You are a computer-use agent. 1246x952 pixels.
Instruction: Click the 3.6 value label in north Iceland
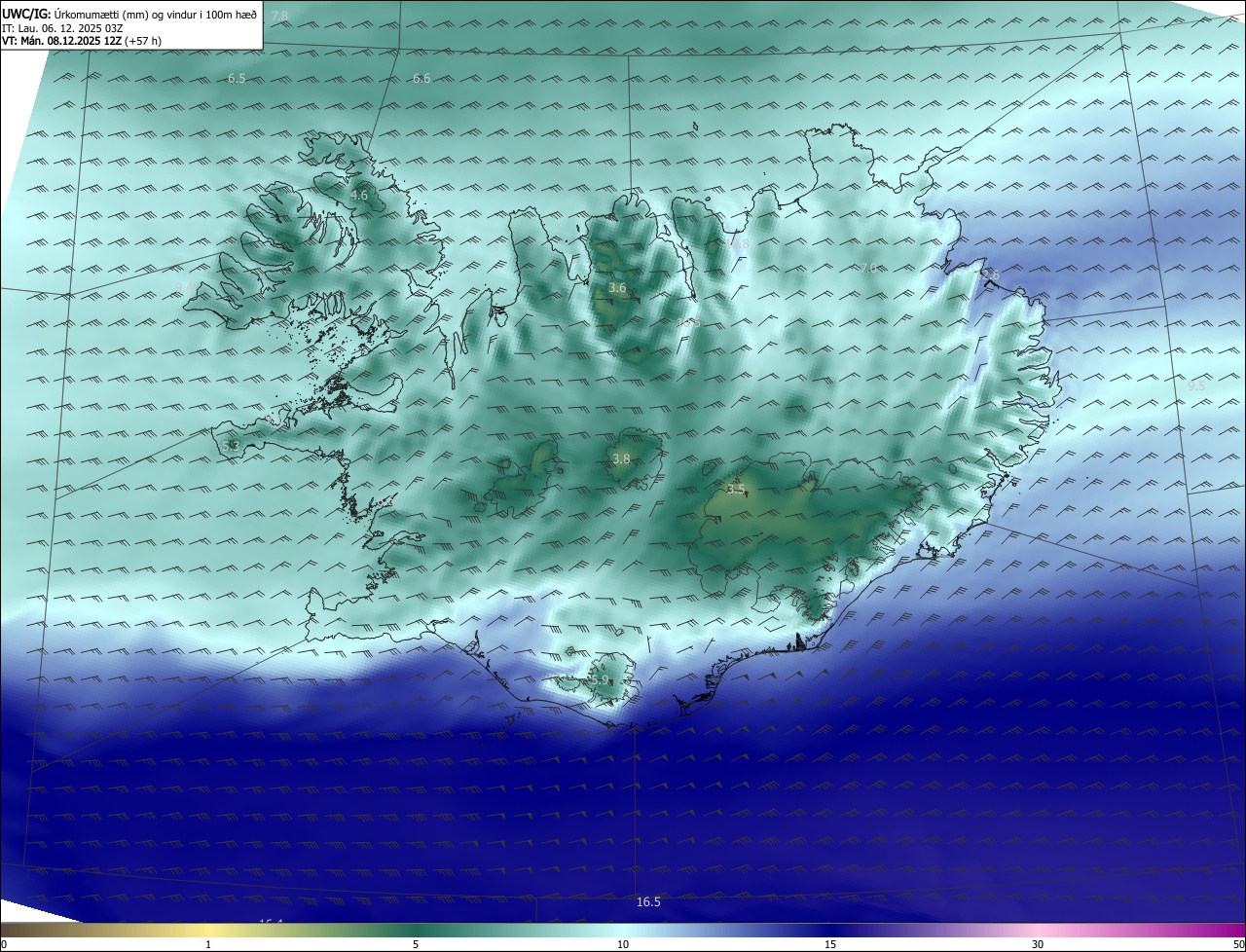[617, 288]
